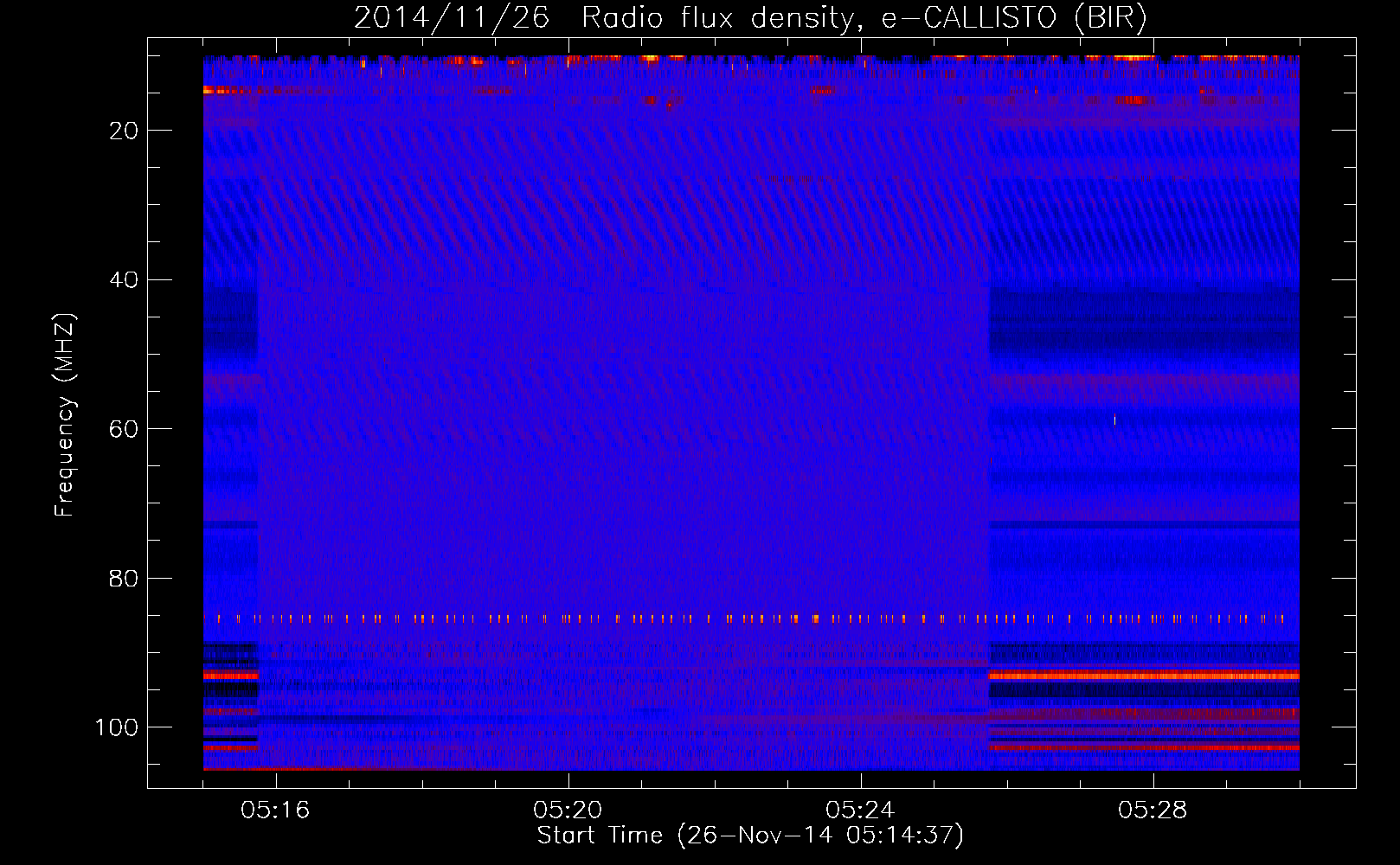
Task: Click the 80 MHz frequency tick label
Action: [125, 578]
